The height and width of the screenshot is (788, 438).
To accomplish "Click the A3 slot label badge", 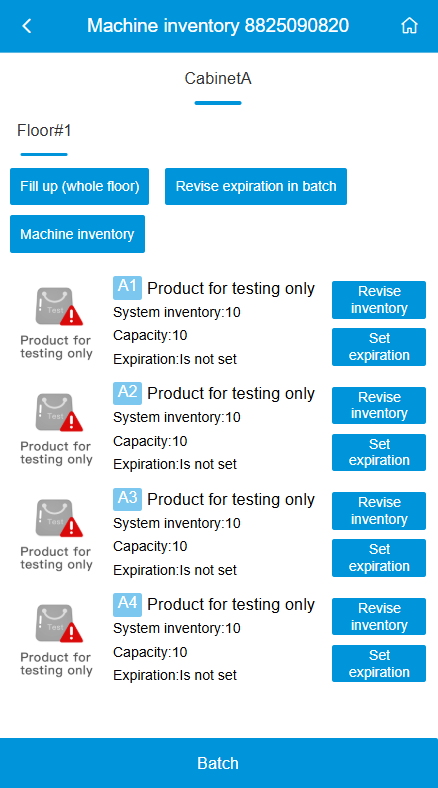I will pyautogui.click(x=127, y=499).
